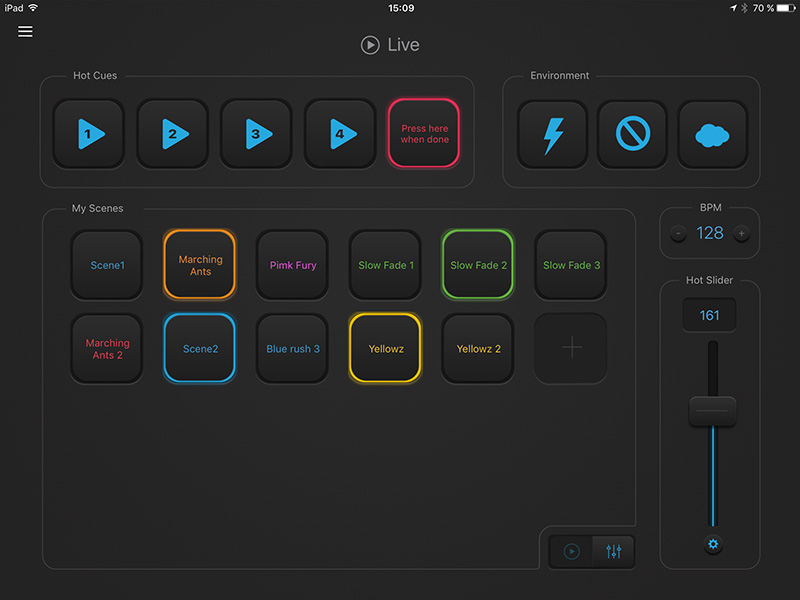Viewport: 800px width, 600px height.
Task: Add a new scene with plus tile
Action: (571, 349)
